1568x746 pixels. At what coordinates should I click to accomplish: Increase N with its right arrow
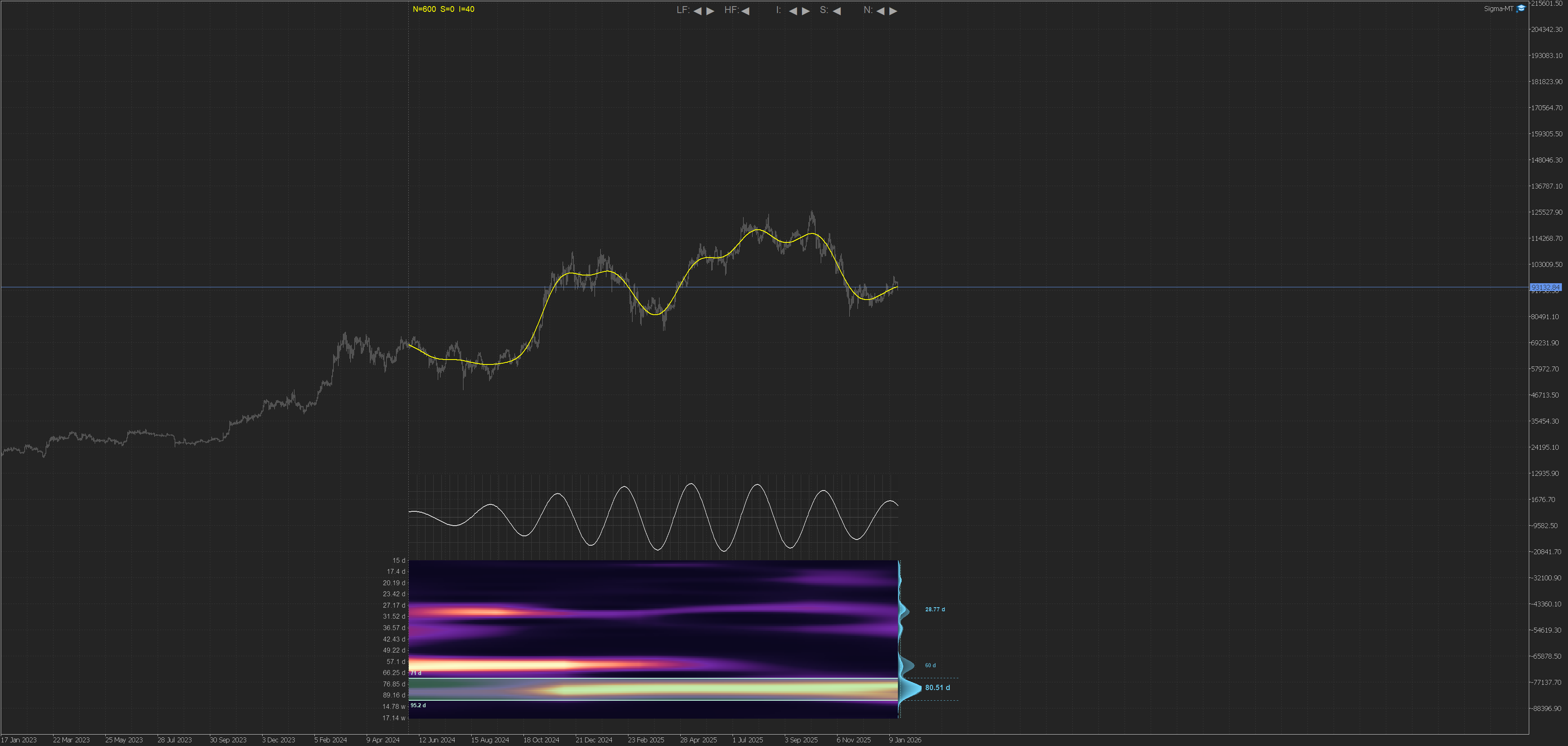(x=893, y=11)
